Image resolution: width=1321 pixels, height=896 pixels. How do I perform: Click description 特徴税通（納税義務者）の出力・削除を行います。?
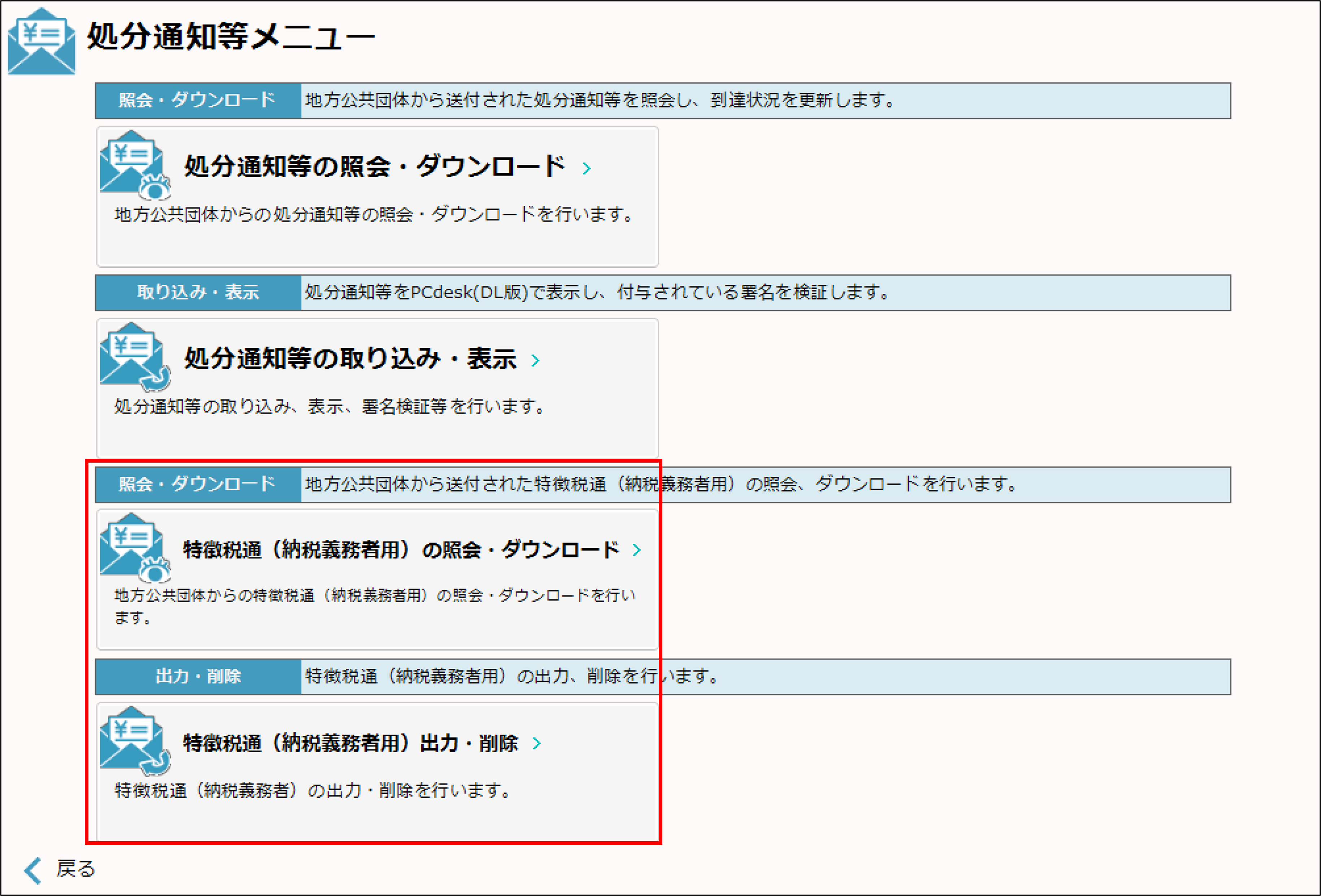click(x=313, y=790)
